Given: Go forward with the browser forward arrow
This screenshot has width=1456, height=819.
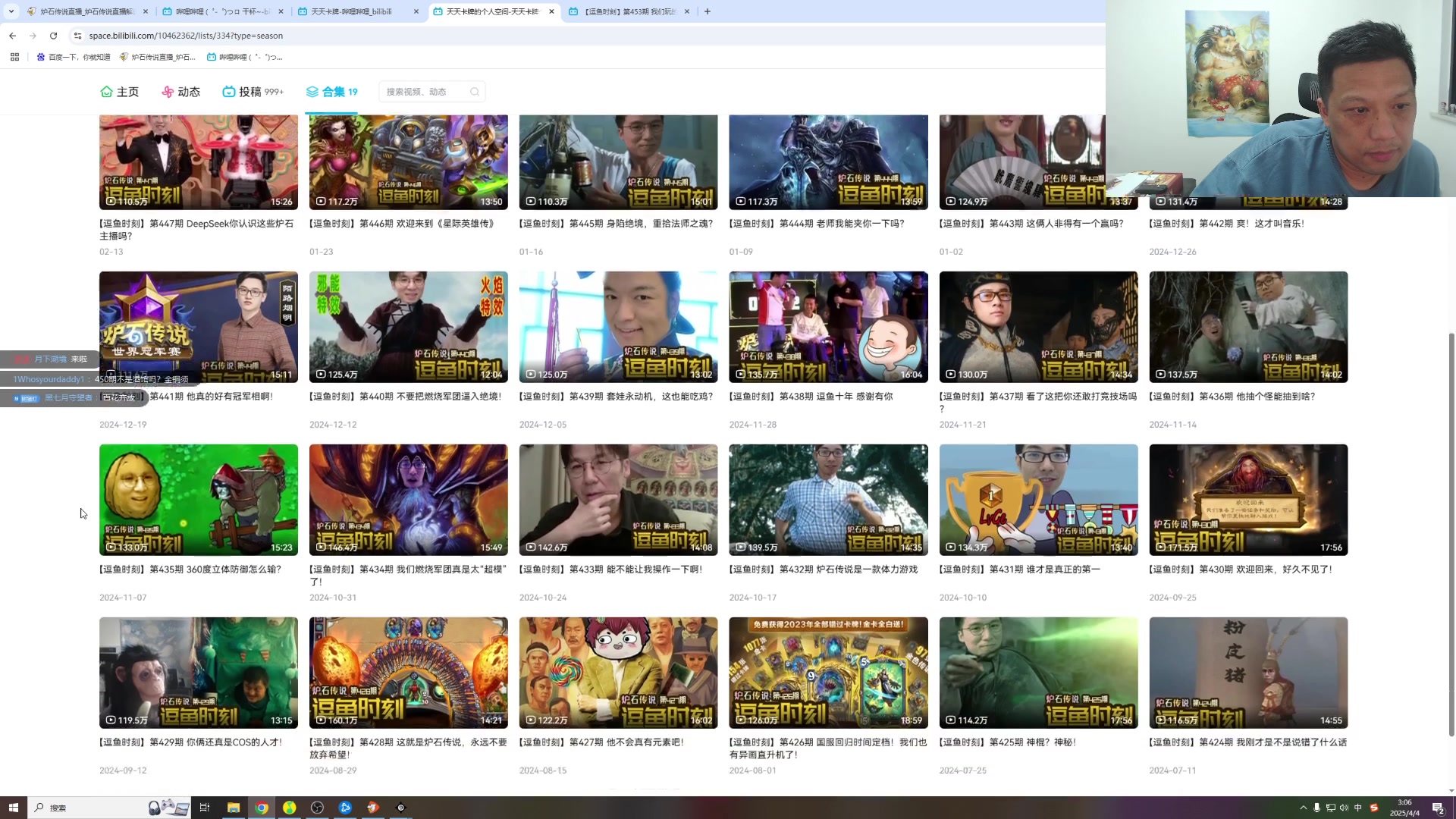Looking at the screenshot, I should point(33,36).
